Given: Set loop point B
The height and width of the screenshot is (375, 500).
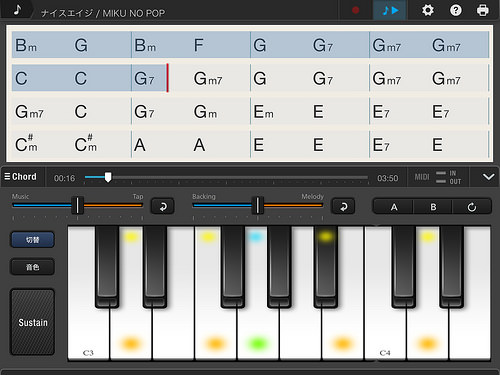Looking at the screenshot, I should (x=433, y=207).
